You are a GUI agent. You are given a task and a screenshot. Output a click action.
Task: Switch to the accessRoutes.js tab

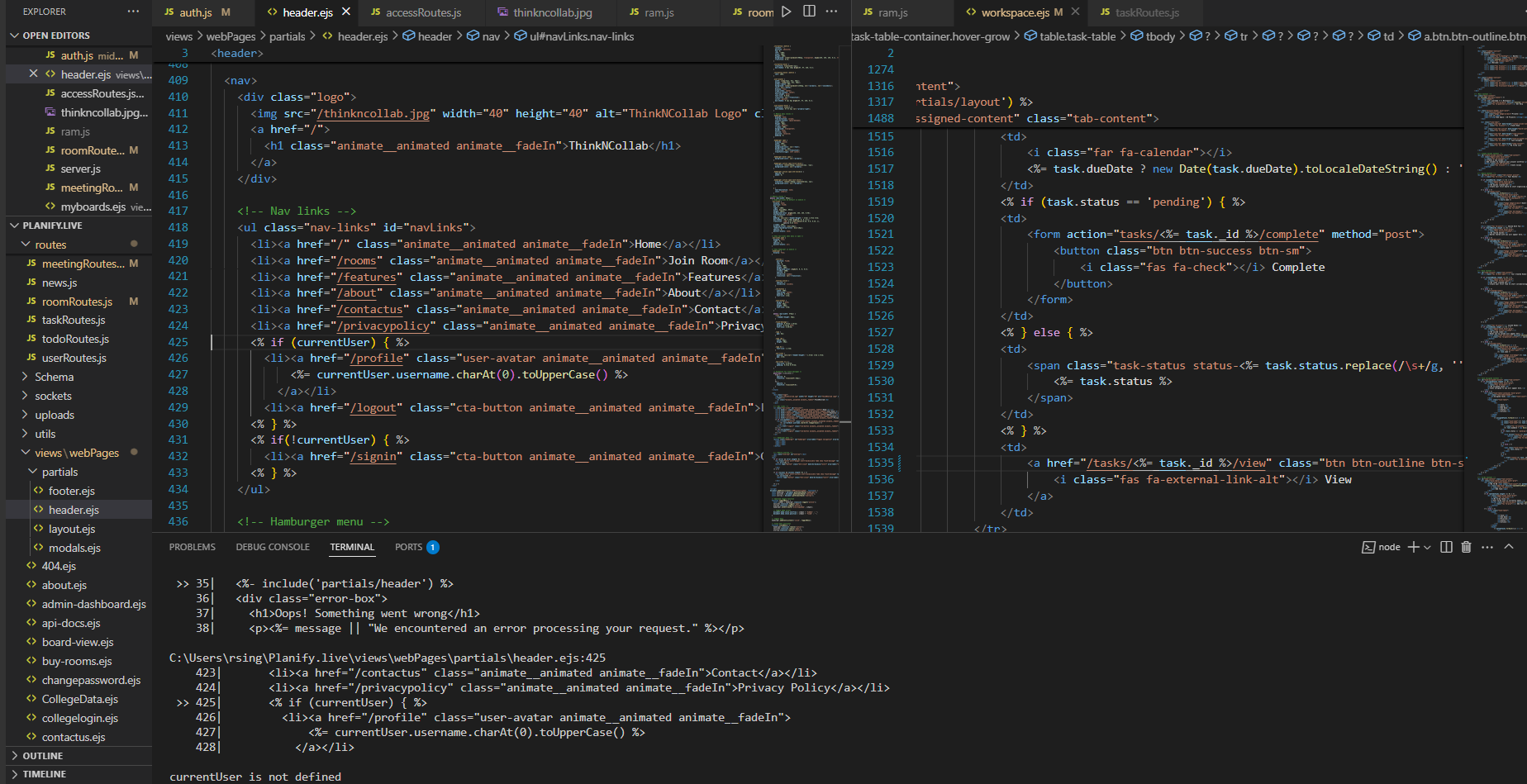point(423,12)
